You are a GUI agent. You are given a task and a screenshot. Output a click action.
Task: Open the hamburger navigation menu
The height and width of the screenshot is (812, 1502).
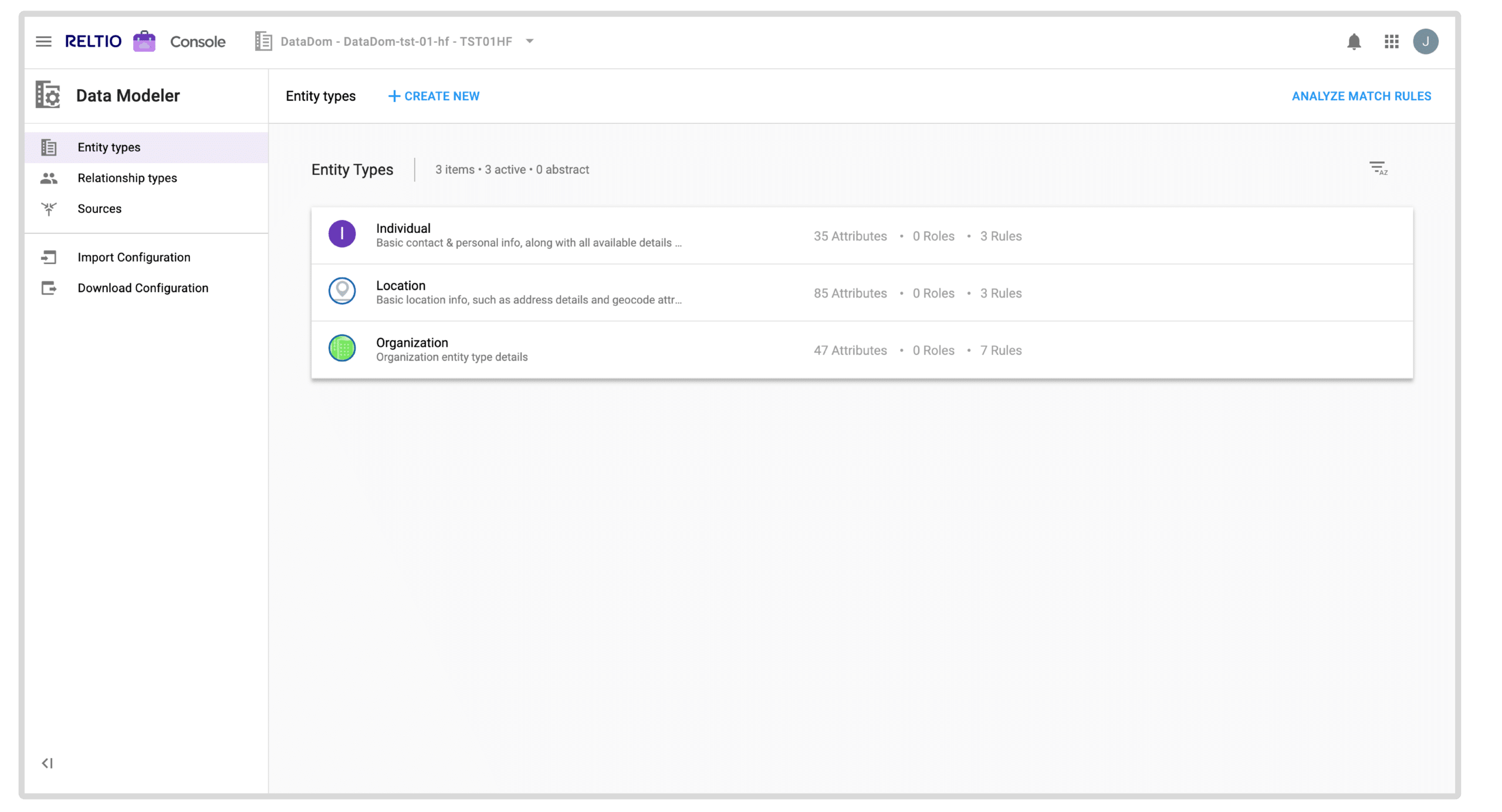(x=43, y=42)
